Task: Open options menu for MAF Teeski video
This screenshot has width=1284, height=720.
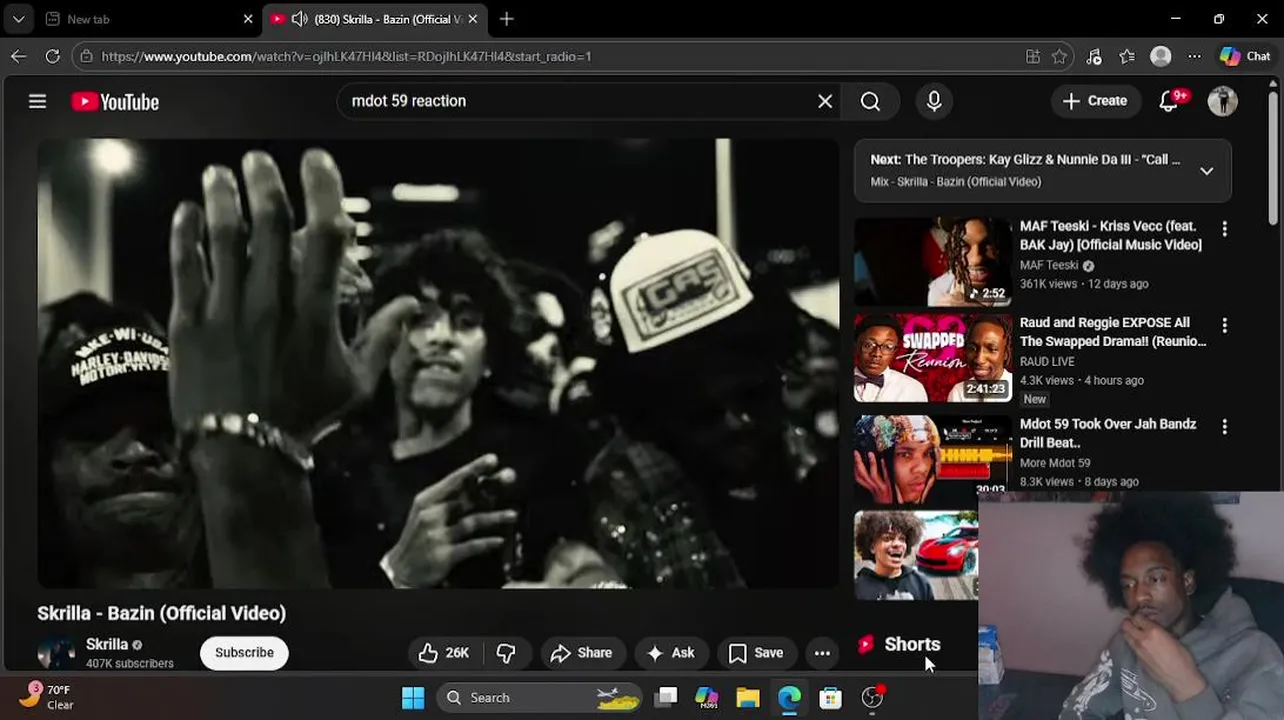Action: 1224,229
